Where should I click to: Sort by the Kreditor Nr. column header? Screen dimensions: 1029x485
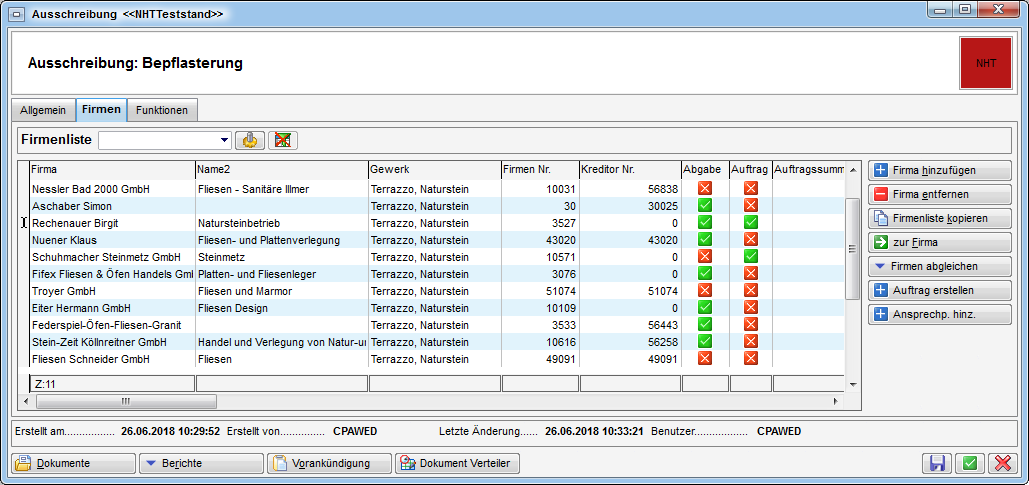click(630, 170)
